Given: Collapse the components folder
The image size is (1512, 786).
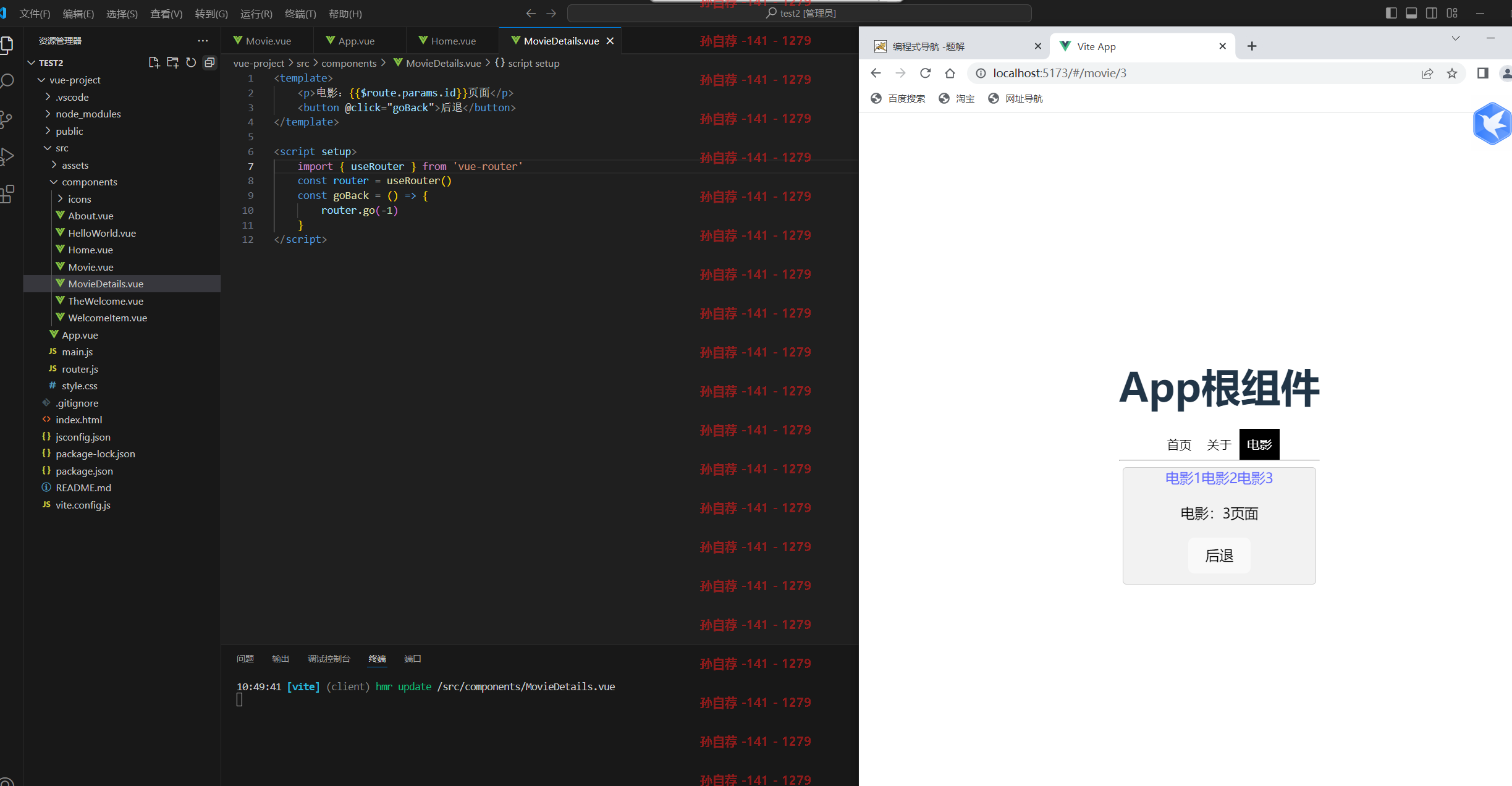Looking at the screenshot, I should click(54, 182).
